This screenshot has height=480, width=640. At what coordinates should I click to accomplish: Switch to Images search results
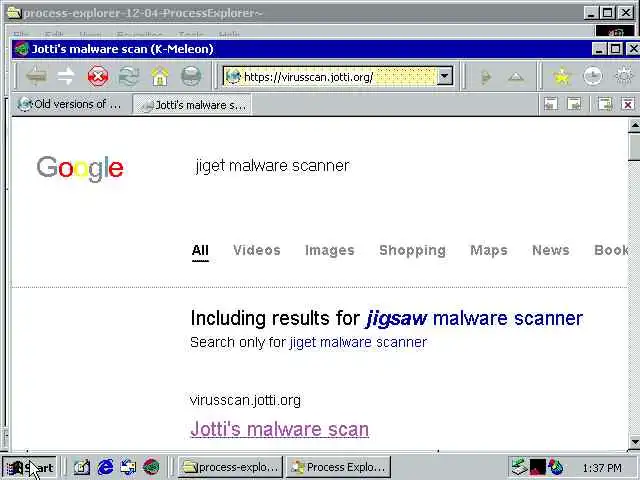click(x=330, y=250)
